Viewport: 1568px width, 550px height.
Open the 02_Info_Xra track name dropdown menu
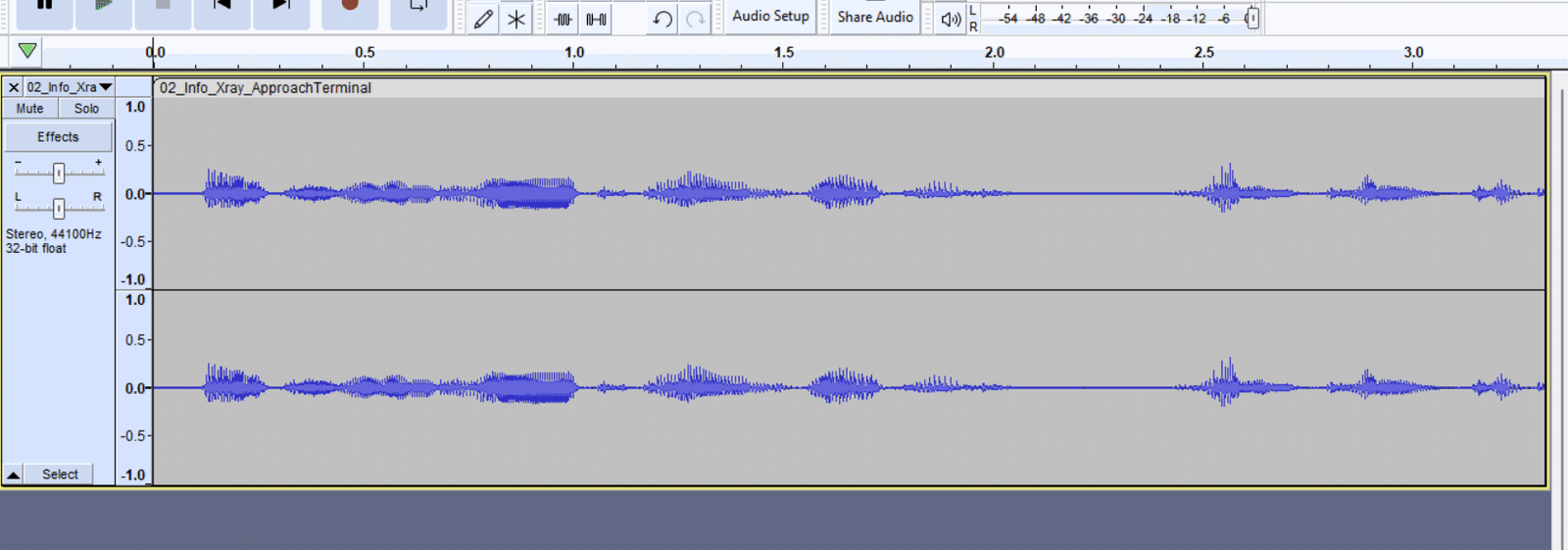point(70,87)
